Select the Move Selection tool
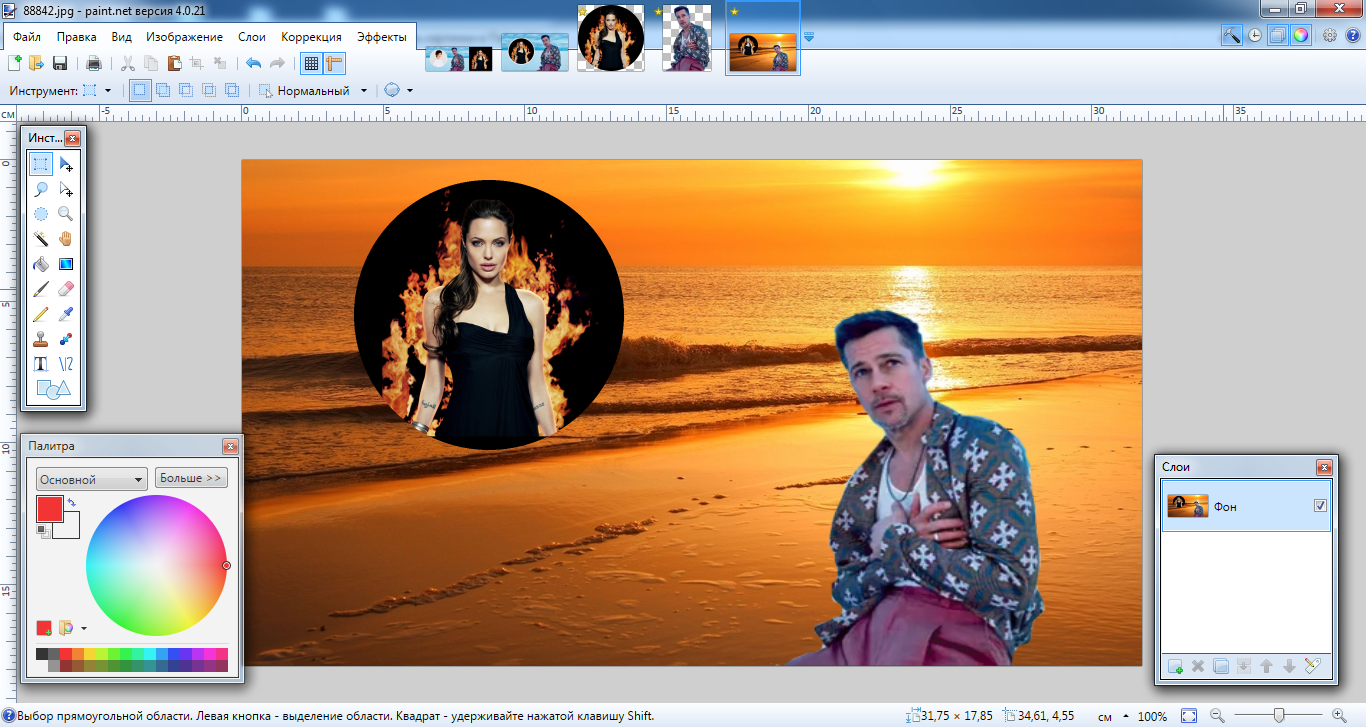Viewport: 1366px width, 727px height. pos(66,189)
